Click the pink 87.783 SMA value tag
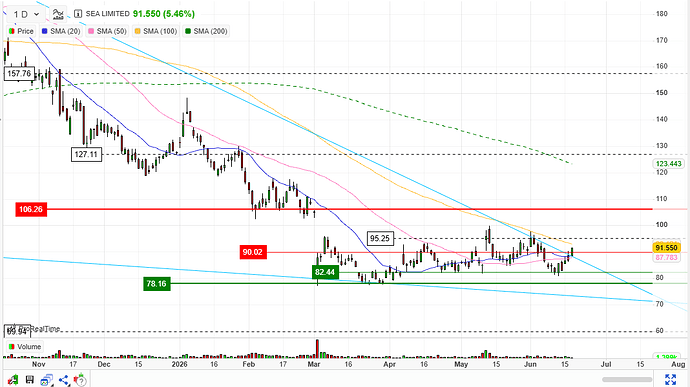The height and width of the screenshot is (387, 690). pyautogui.click(x=667, y=258)
